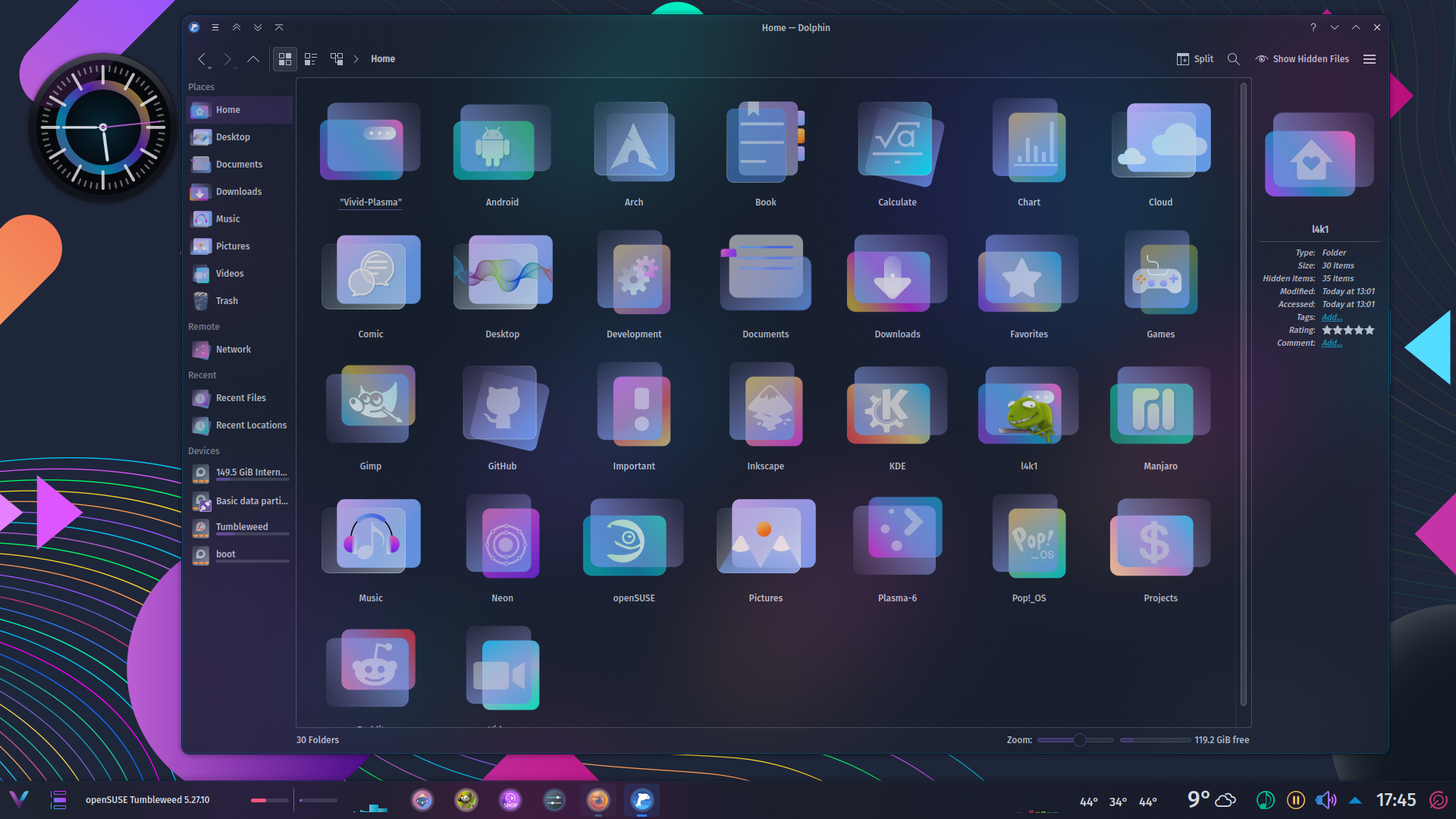Open the Games folder
Image resolution: width=1456 pixels, height=819 pixels.
1160,287
